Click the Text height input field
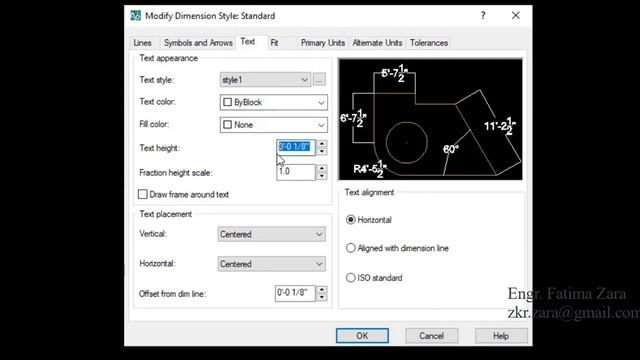Image resolution: width=640 pixels, height=360 pixels. click(x=296, y=147)
